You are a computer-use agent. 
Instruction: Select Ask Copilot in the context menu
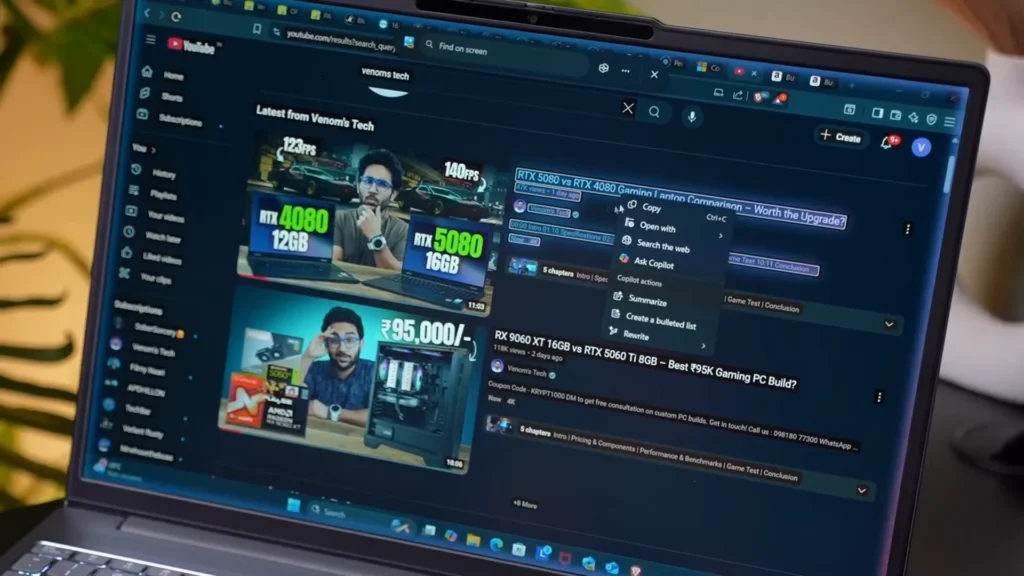pyautogui.click(x=654, y=264)
